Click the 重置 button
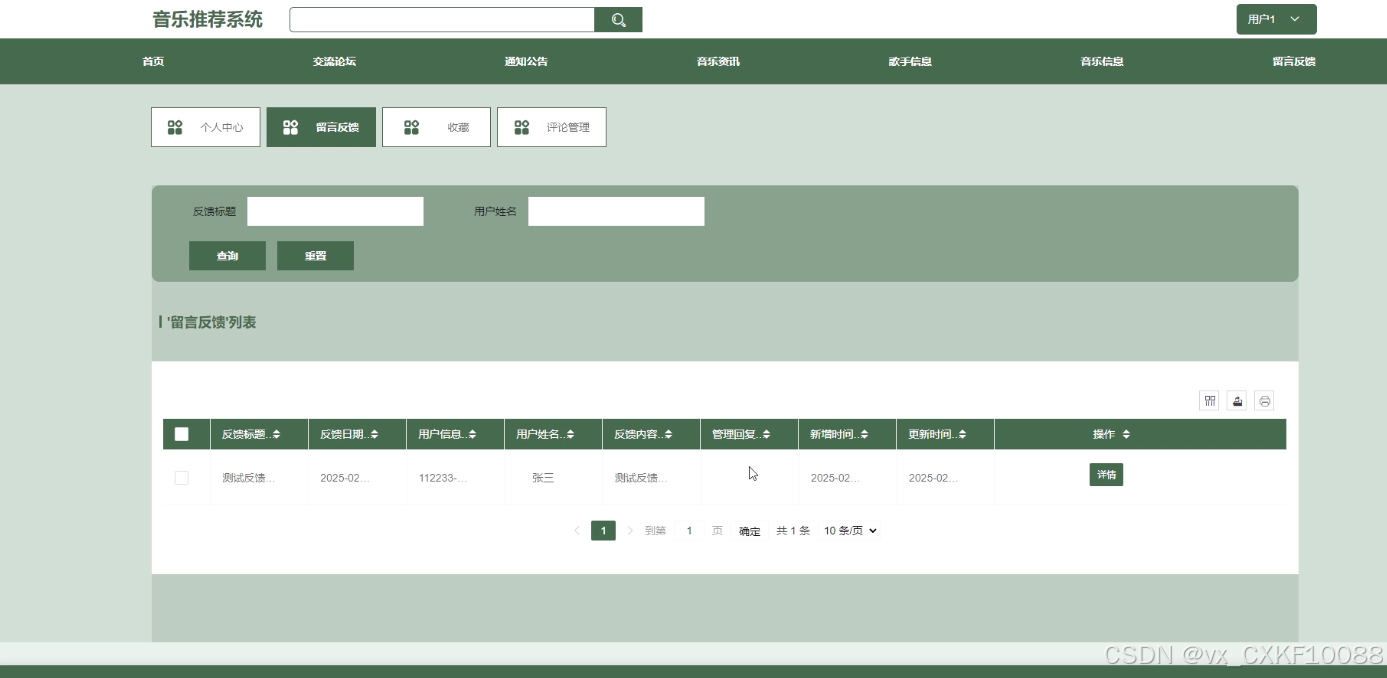The width and height of the screenshot is (1387, 678). (x=315, y=256)
